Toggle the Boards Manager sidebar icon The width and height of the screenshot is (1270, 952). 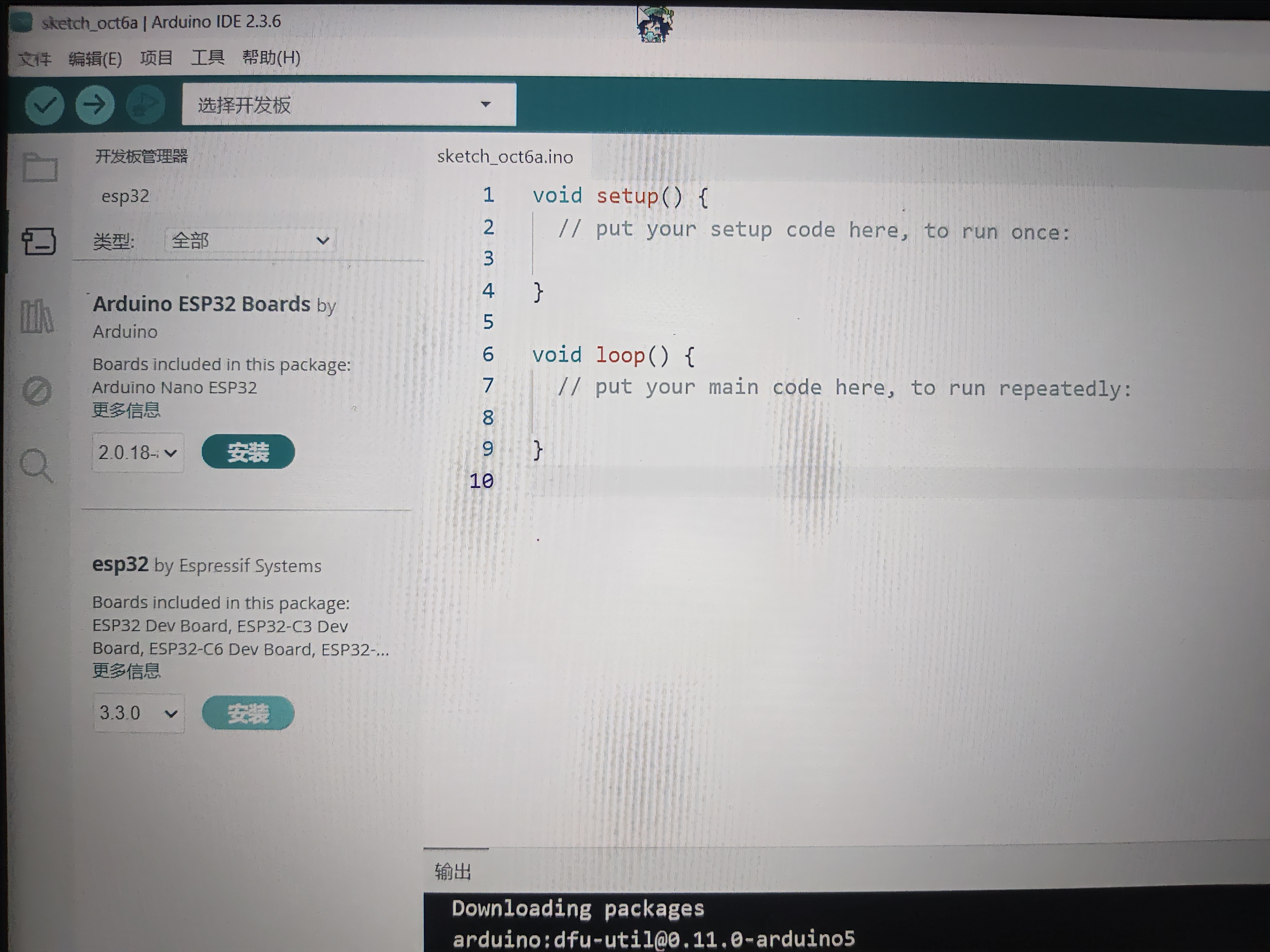tap(39, 241)
